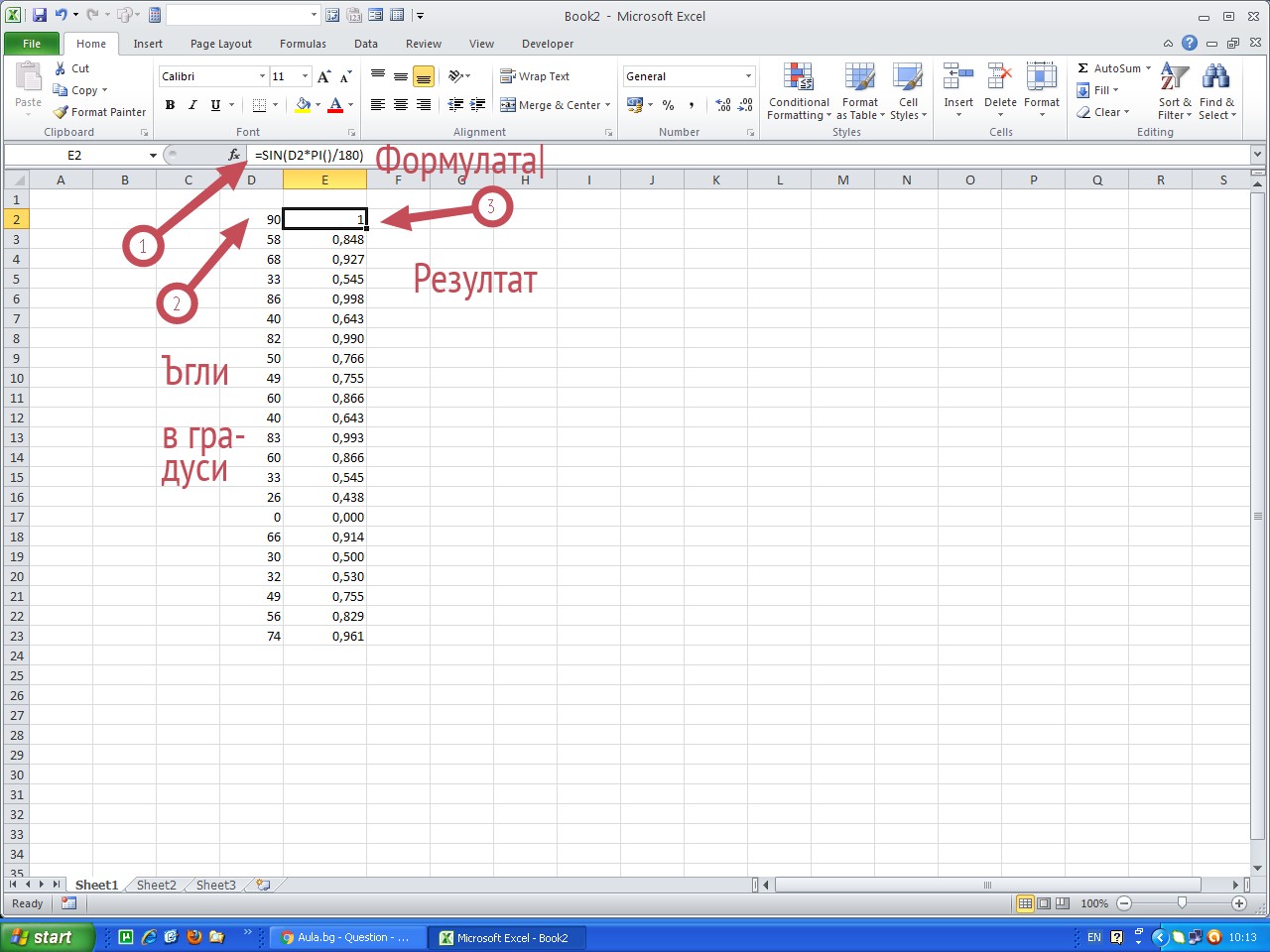Open the font name Calibri dropdown
1270x952 pixels.
[262, 76]
